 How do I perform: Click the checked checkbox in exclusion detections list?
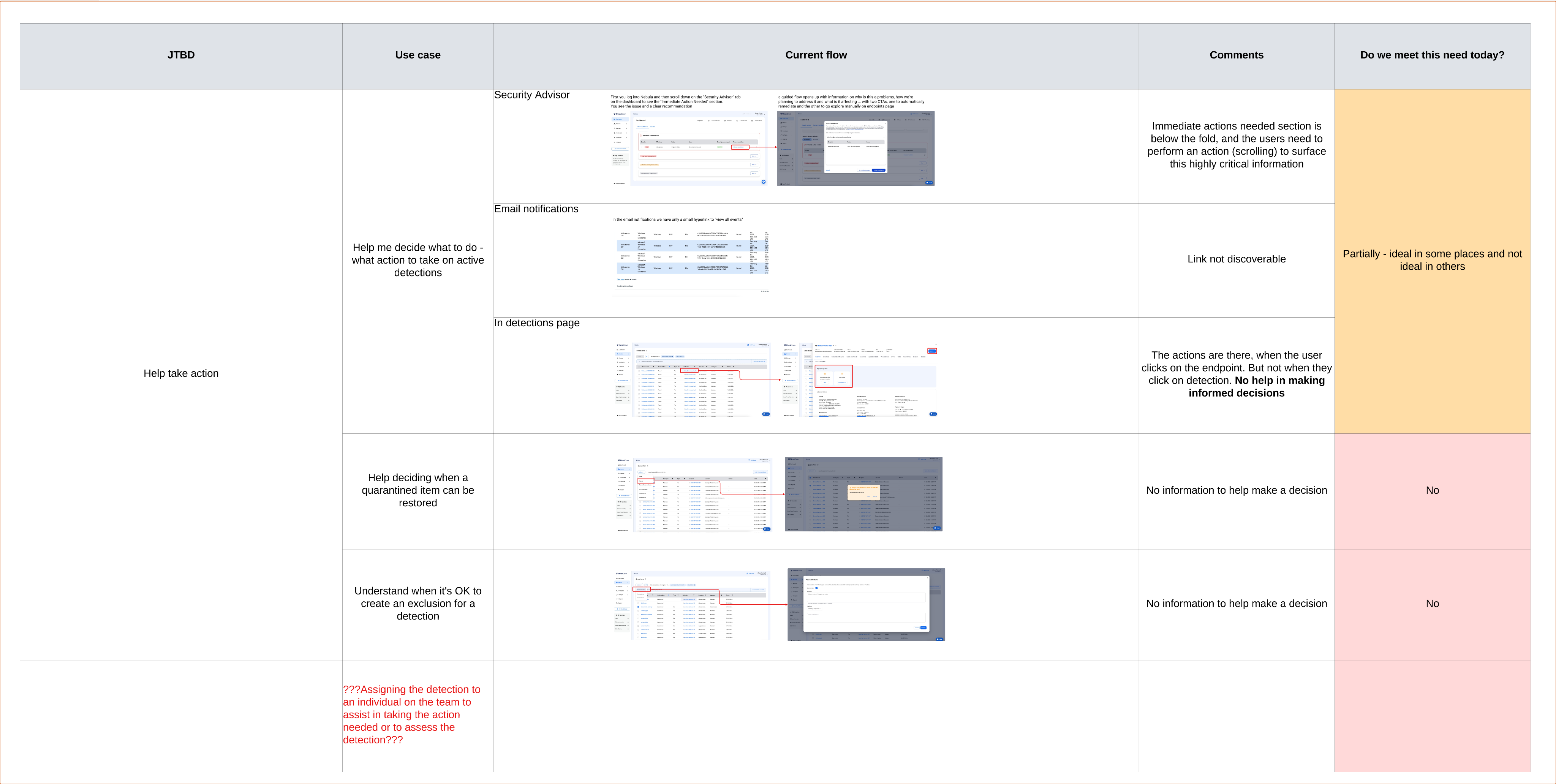(x=639, y=607)
